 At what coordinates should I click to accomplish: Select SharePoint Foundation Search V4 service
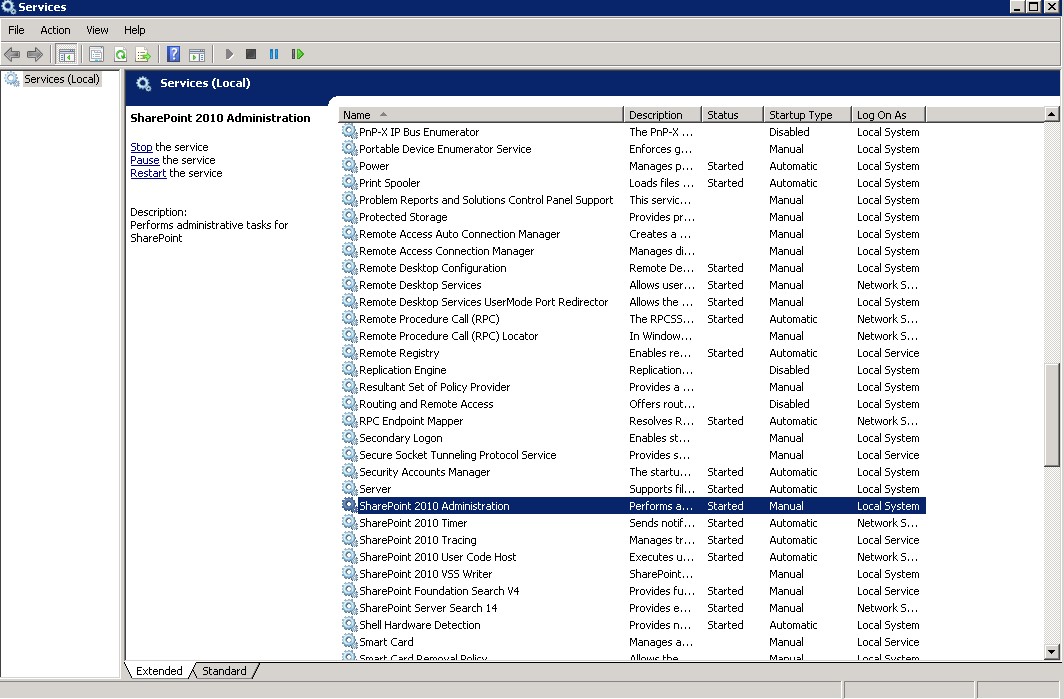tap(632, 590)
